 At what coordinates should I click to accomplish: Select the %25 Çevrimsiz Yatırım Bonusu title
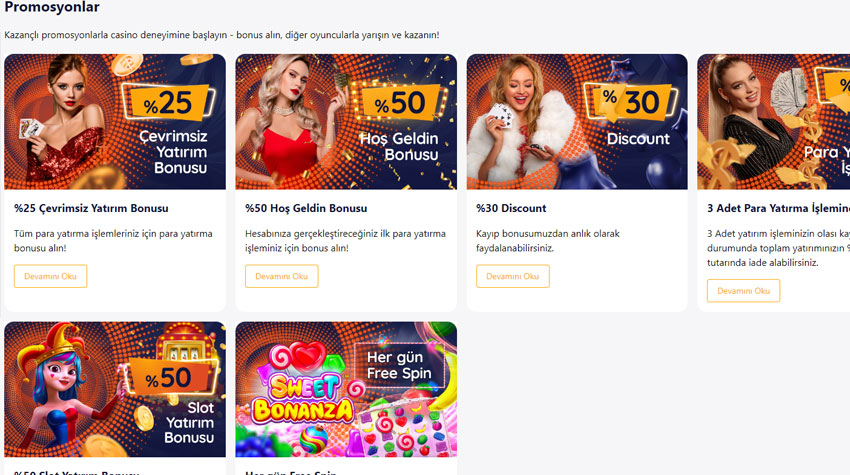pos(91,208)
